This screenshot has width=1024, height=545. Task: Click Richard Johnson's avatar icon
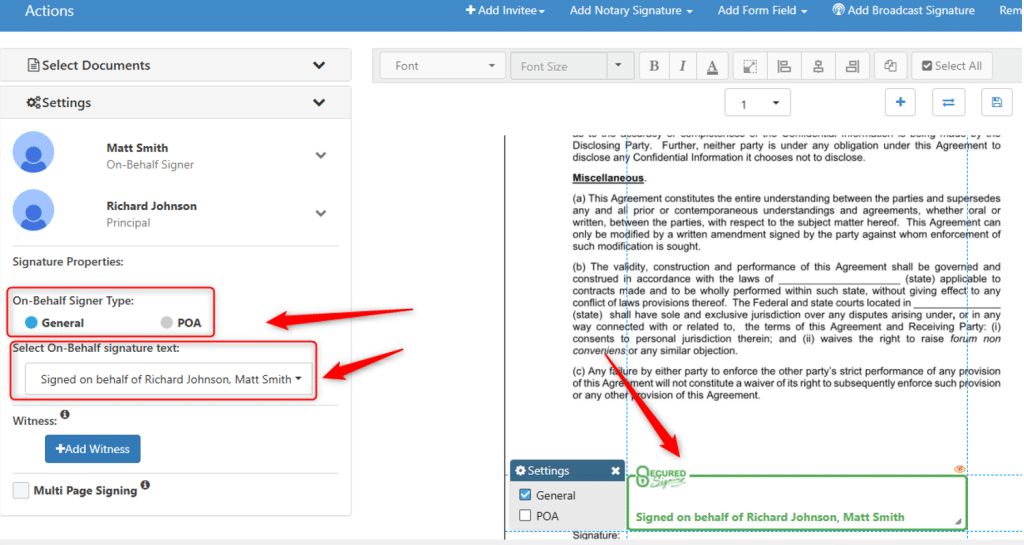(33, 210)
